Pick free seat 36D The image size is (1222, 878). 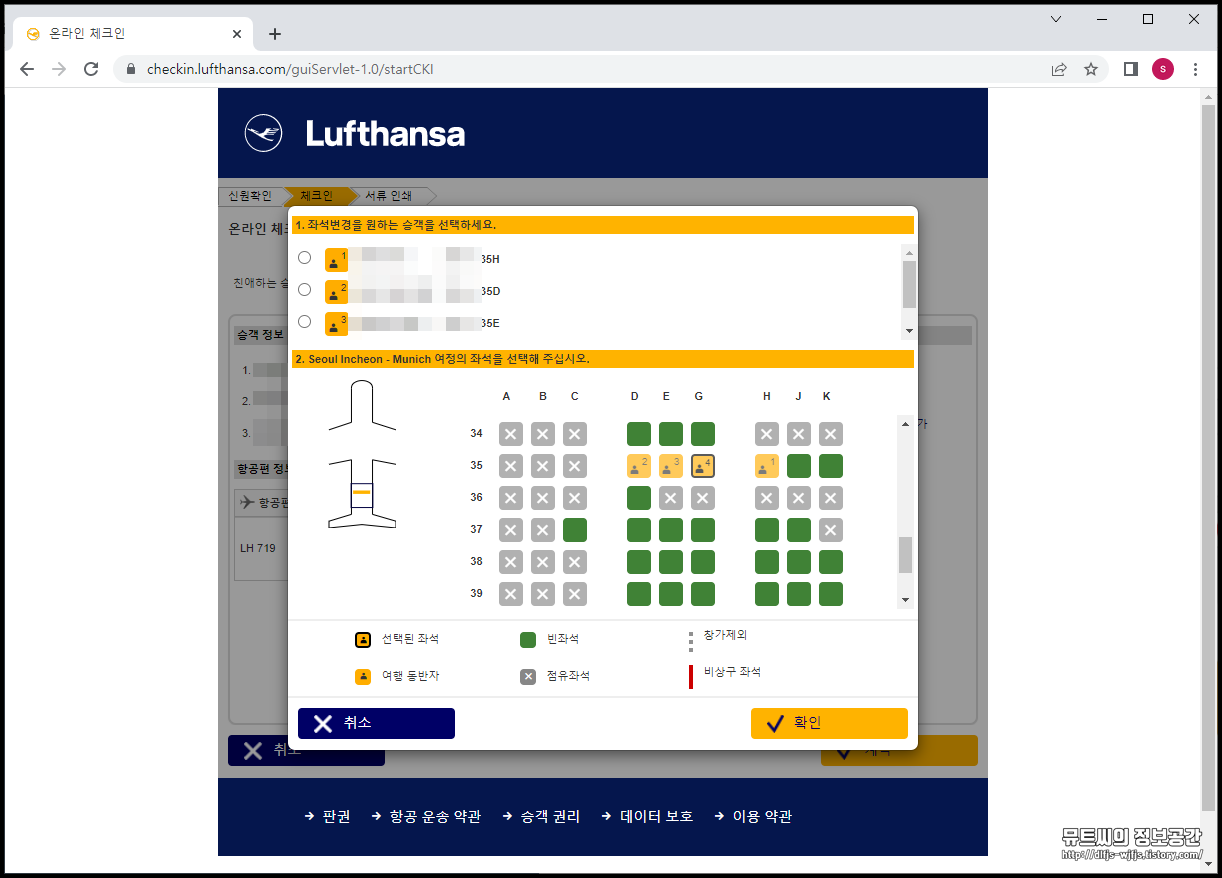click(639, 498)
